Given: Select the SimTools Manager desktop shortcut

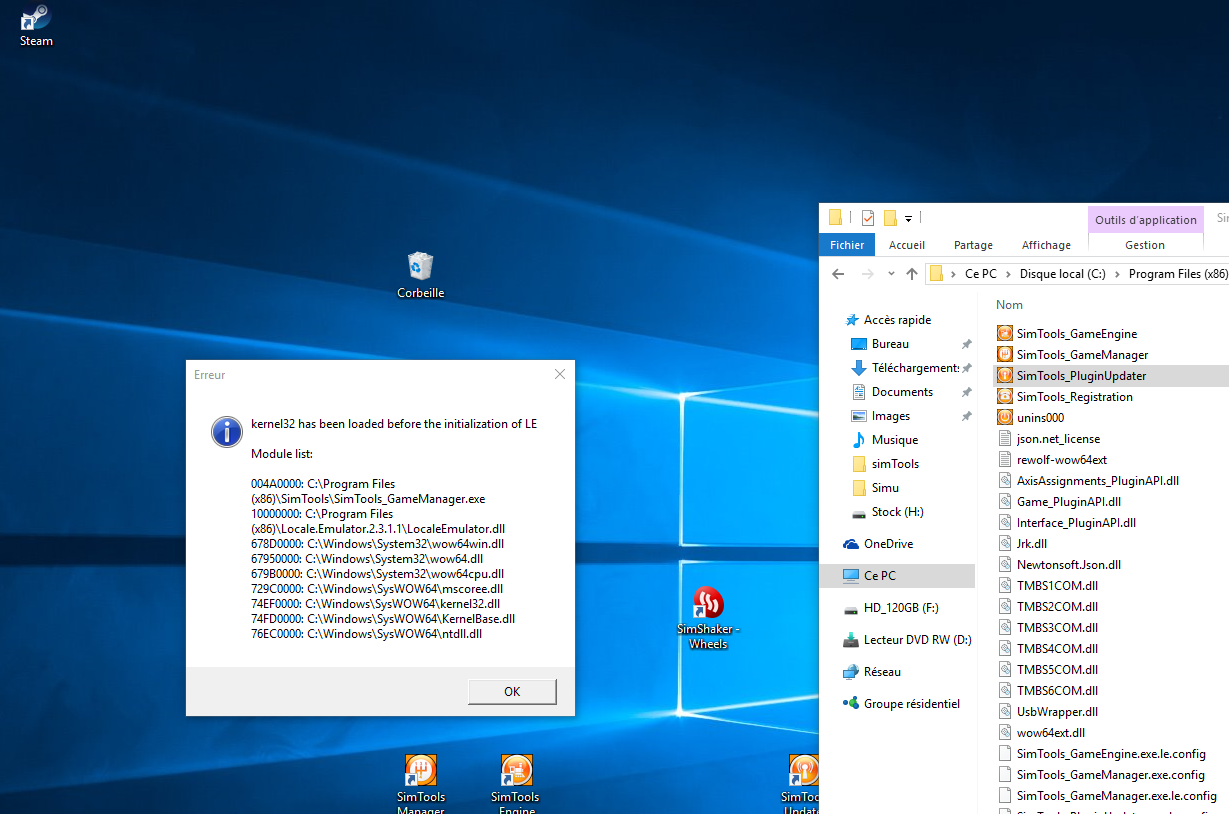Looking at the screenshot, I should (x=421, y=784).
